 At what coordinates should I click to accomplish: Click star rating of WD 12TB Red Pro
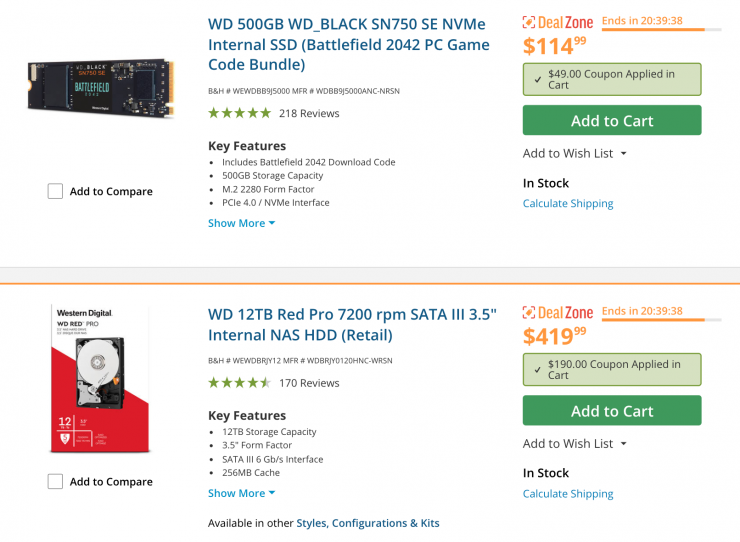pos(239,383)
